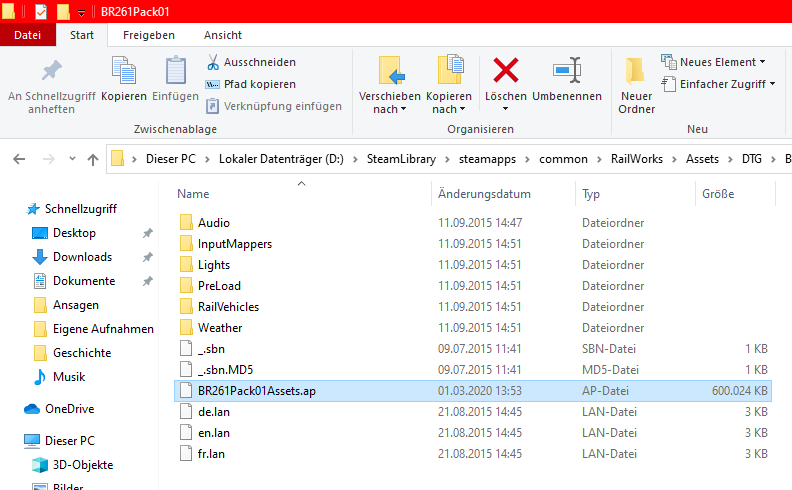Image resolution: width=792 pixels, height=490 pixels.
Task: Click Lokaler Datenträger (D:) breadcrumb
Action: (281, 159)
